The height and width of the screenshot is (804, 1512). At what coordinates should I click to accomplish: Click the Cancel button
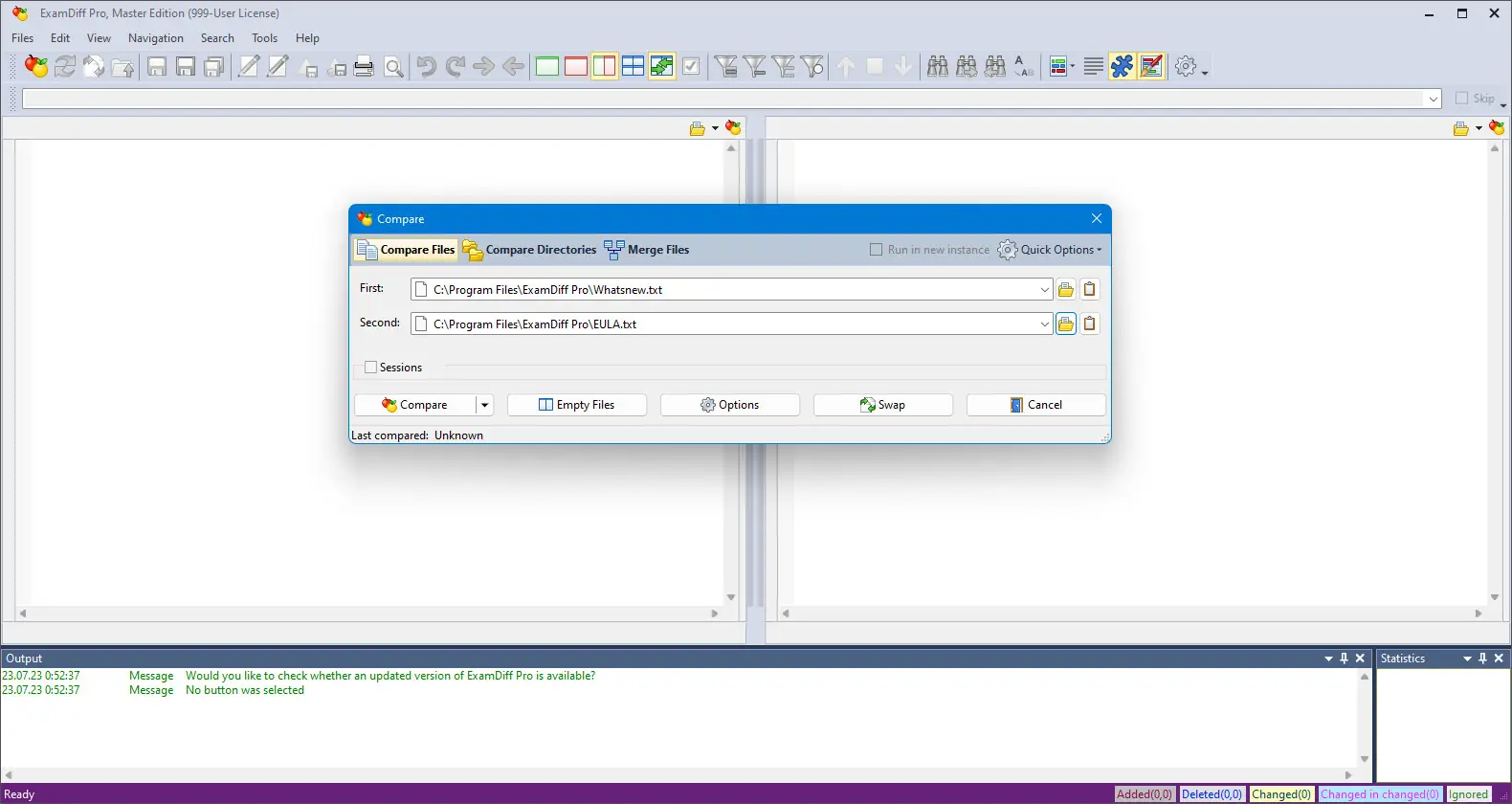1036,405
